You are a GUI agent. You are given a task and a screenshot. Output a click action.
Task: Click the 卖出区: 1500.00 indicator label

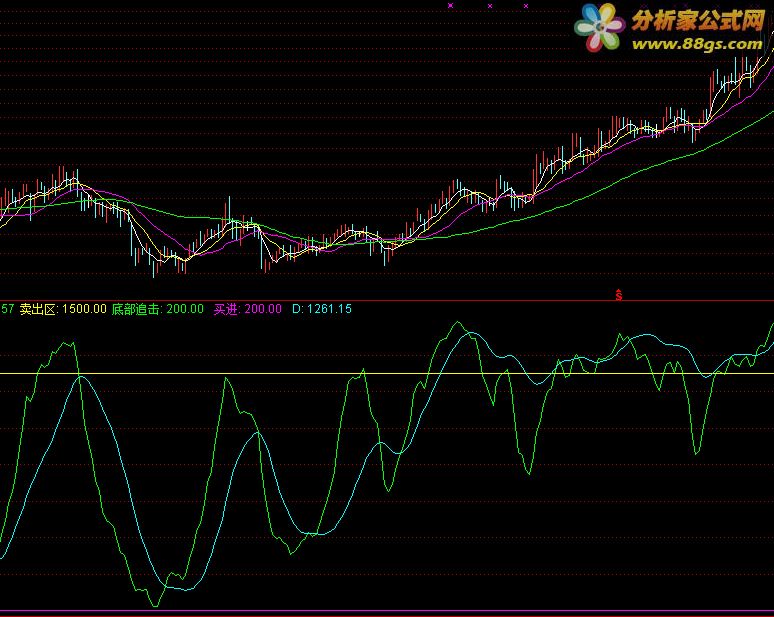tap(63, 309)
